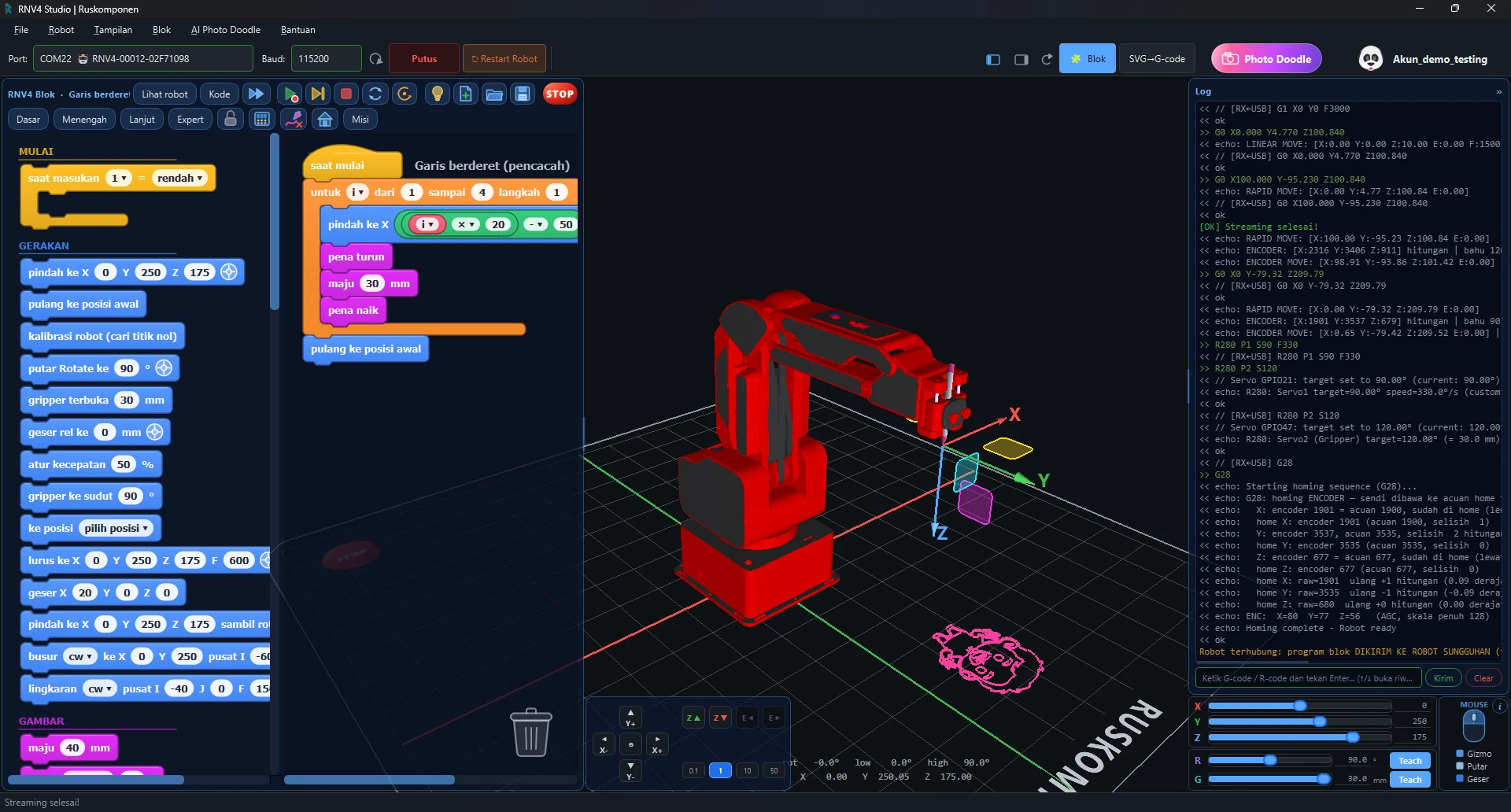Click the orange circular arrow icon
The image size is (1511, 812).
point(405,94)
